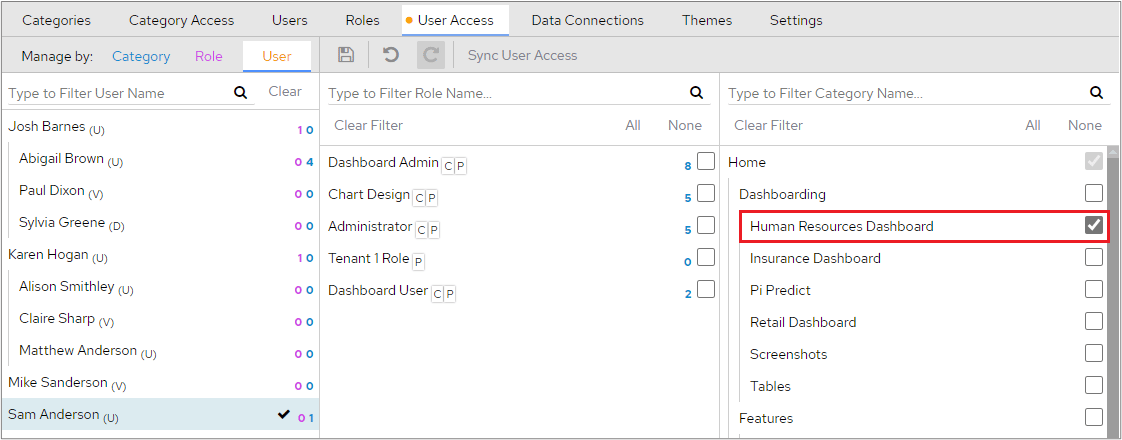Select user Paul Dixon
1122x440 pixels.
click(166, 191)
